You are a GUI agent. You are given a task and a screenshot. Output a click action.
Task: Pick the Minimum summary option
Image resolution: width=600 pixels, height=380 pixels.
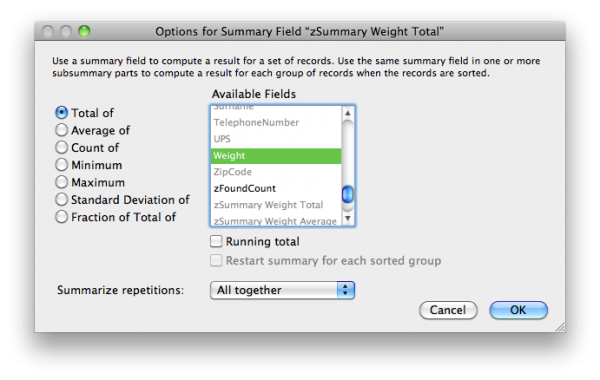point(61,165)
